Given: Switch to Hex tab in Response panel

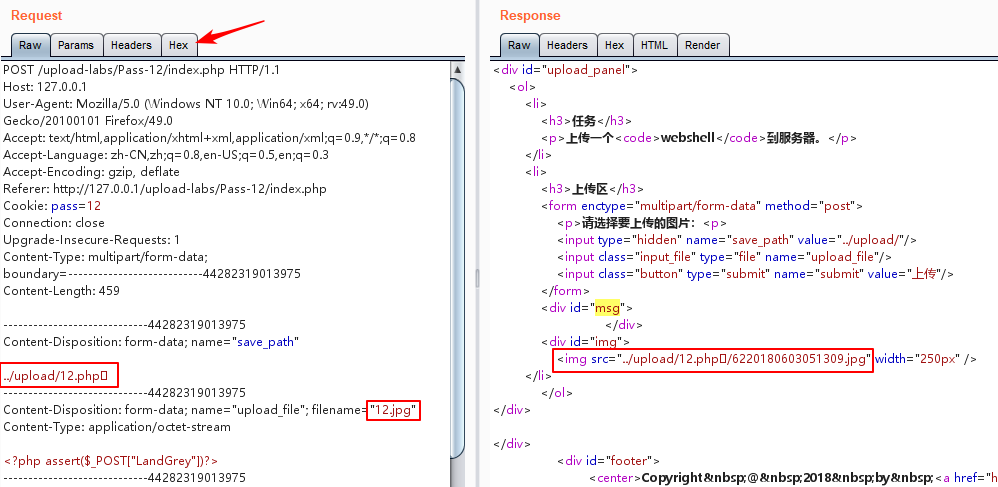Looking at the screenshot, I should 614,45.
